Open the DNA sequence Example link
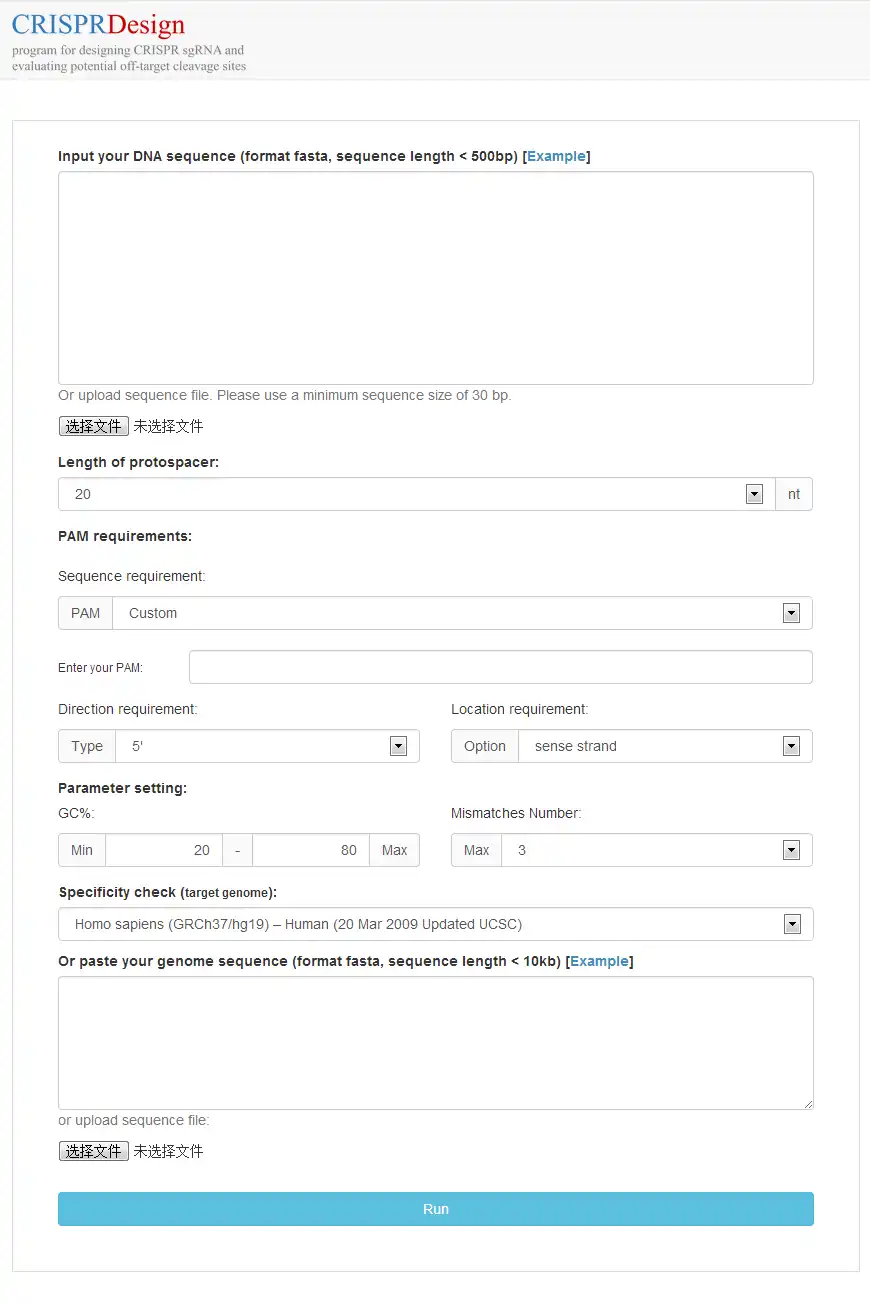This screenshot has width=870, height=1305. pos(557,156)
